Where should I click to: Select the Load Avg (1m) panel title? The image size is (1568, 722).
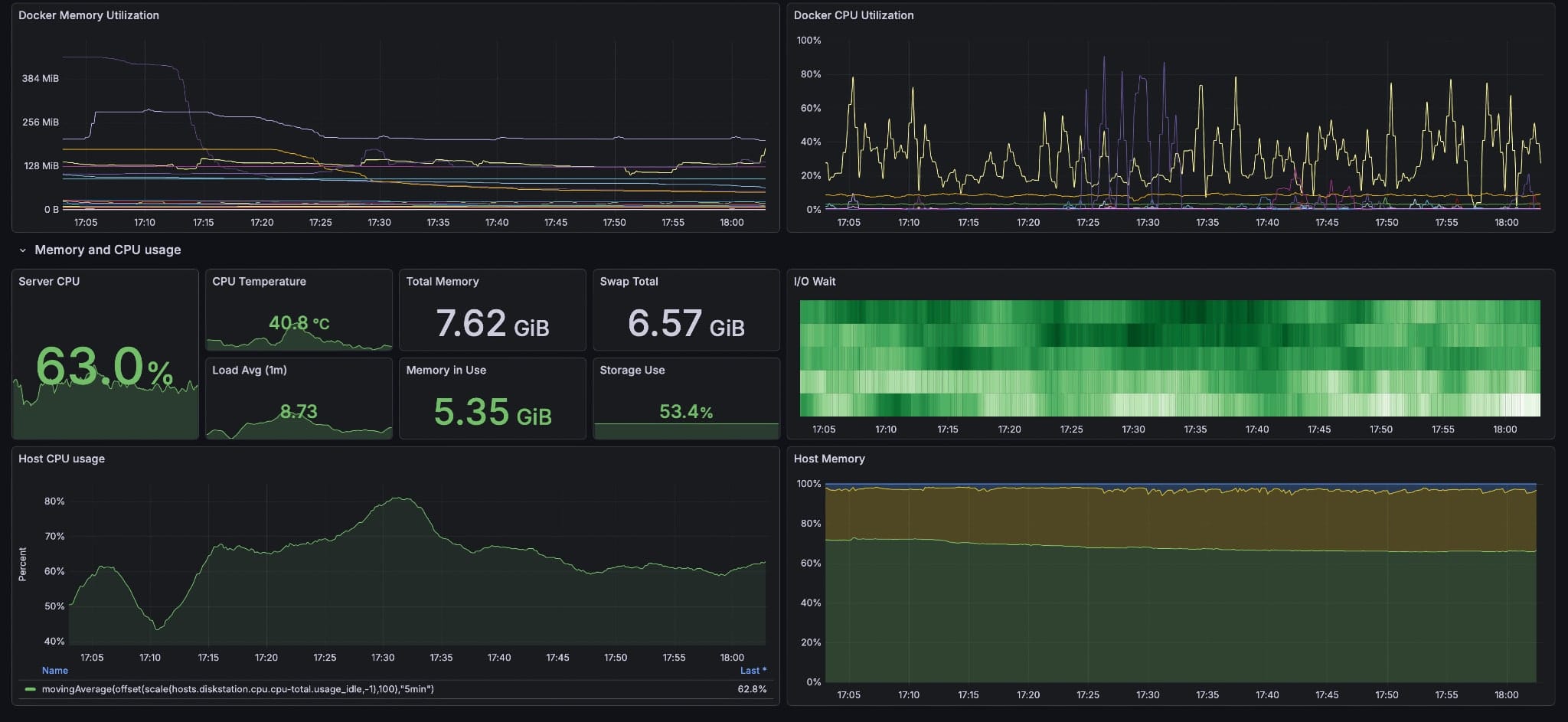250,370
